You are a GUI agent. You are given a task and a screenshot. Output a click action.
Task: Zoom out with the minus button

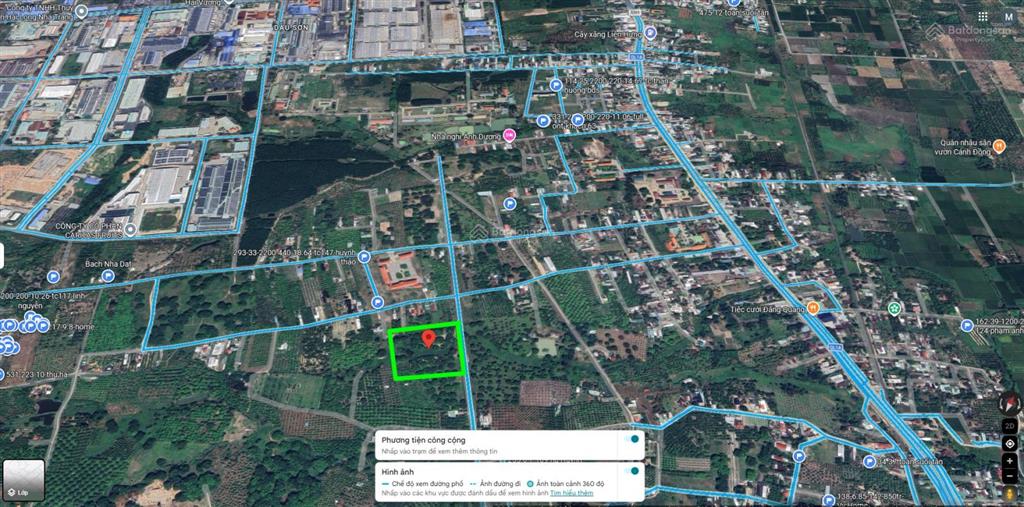(1009, 477)
